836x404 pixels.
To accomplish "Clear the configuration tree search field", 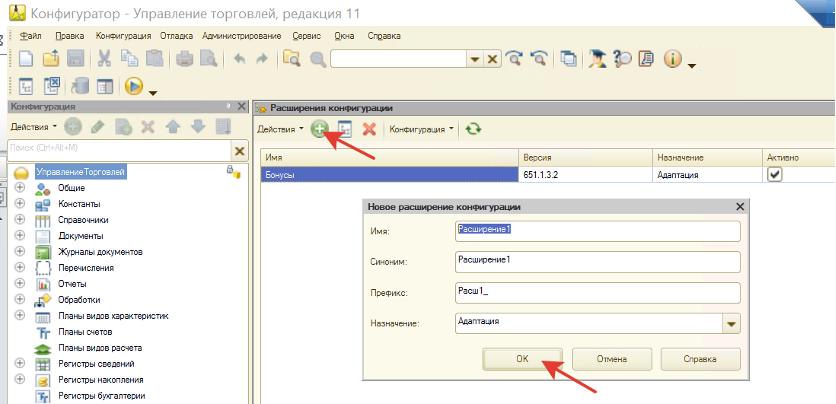I will [x=239, y=150].
